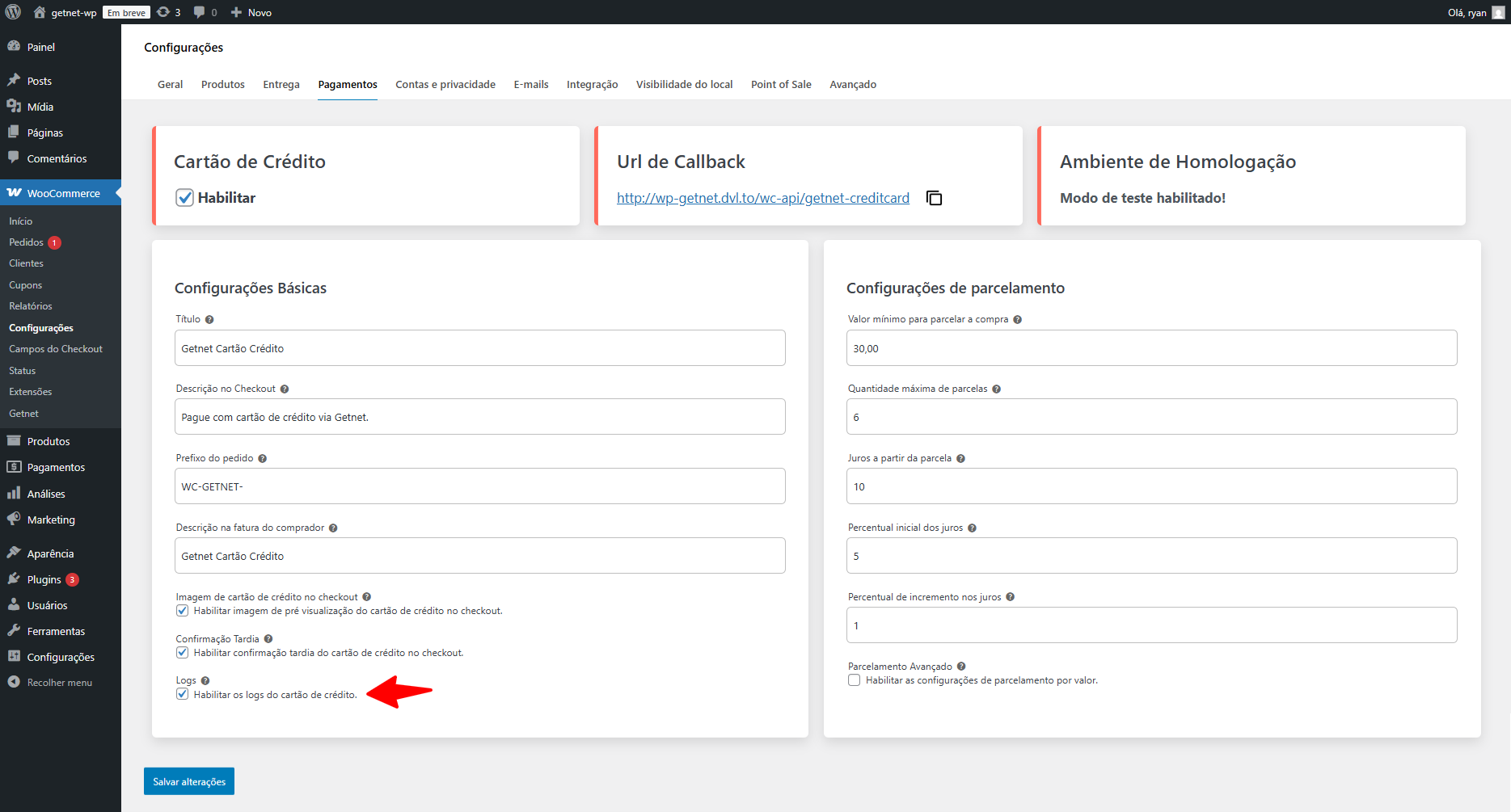
Task: Open Painel dashboard icon in sidebar
Action: (14, 47)
